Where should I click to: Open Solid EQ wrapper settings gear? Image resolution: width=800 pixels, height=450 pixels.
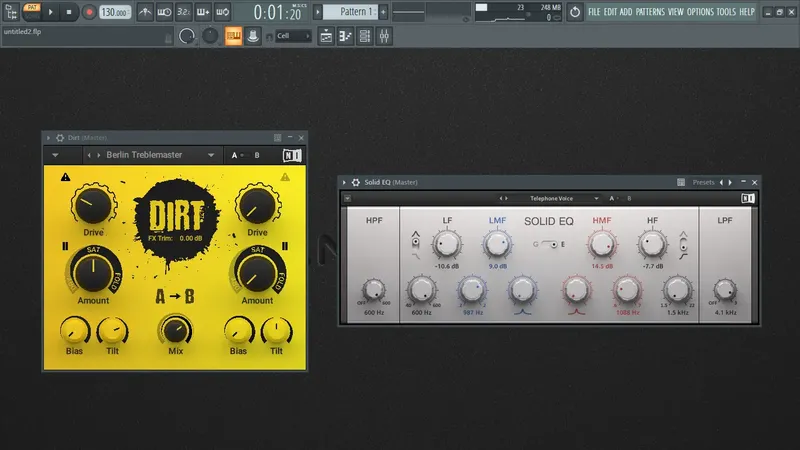pos(356,182)
